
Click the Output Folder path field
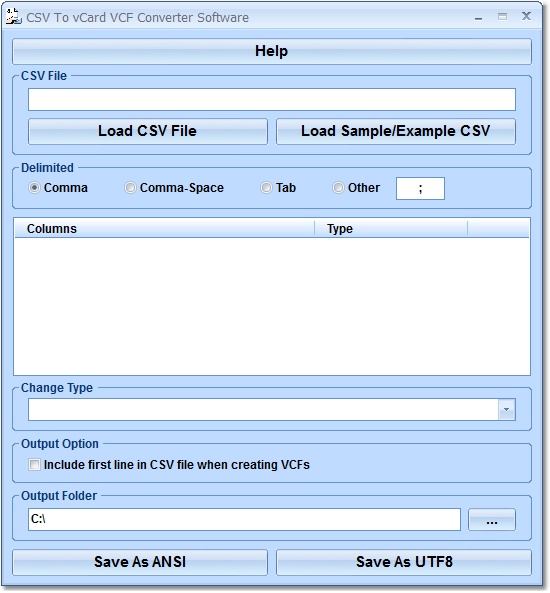244,519
